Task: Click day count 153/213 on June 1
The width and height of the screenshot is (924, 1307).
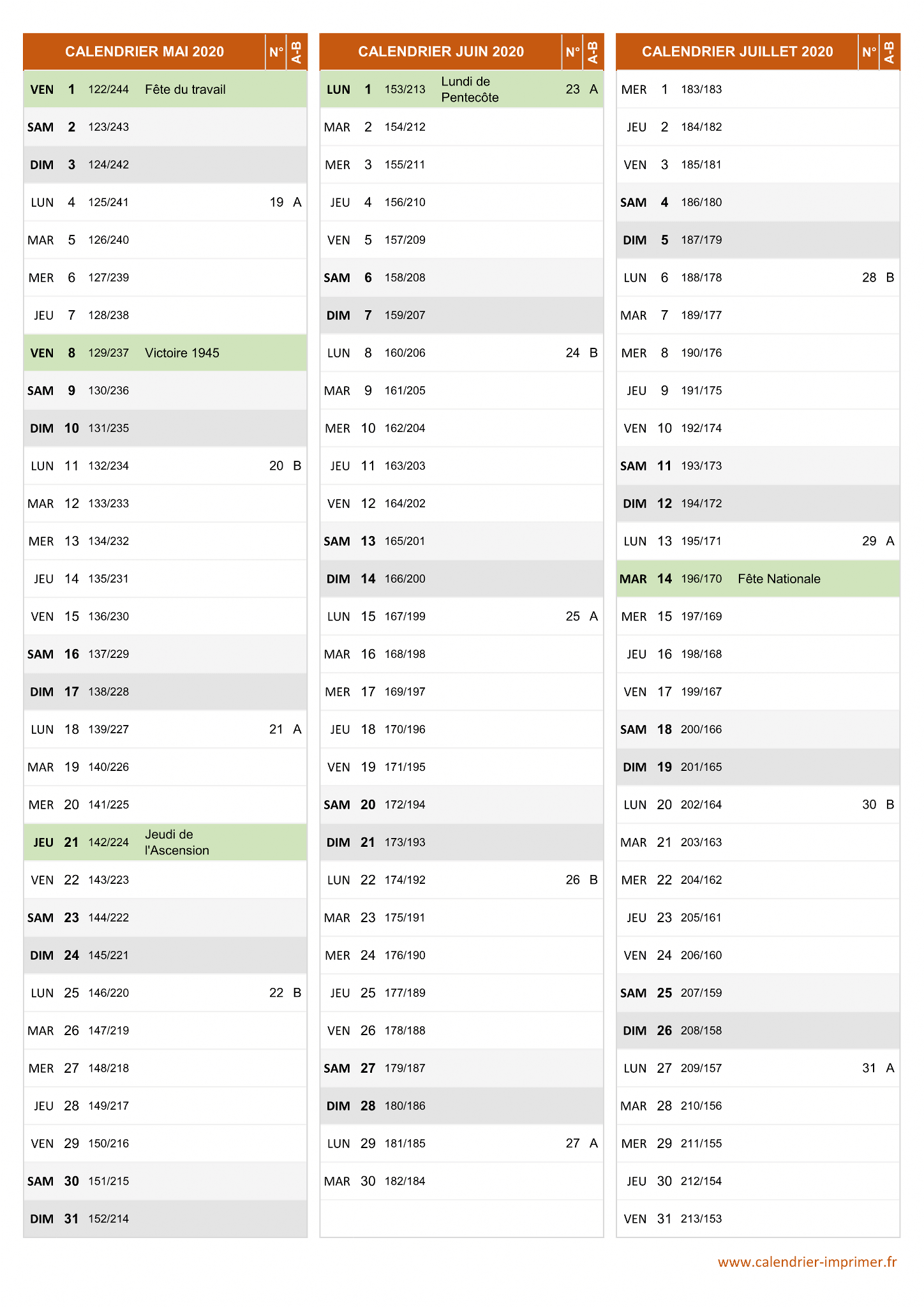Action: click(405, 89)
